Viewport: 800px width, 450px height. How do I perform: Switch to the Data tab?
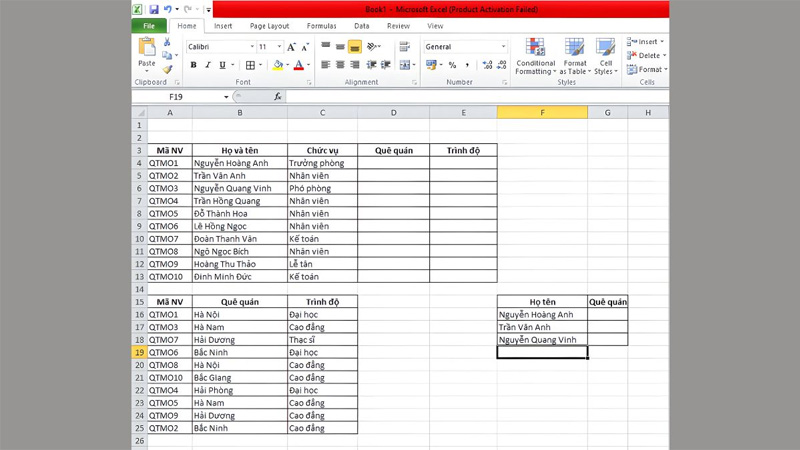pyautogui.click(x=362, y=26)
